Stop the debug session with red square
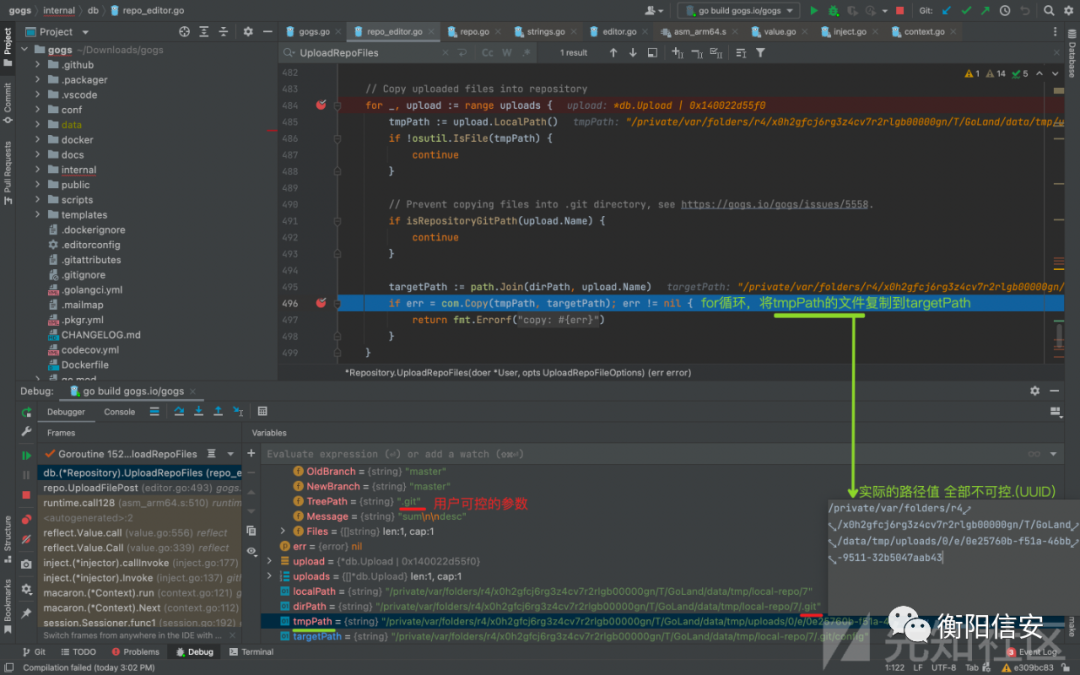 [x=26, y=495]
